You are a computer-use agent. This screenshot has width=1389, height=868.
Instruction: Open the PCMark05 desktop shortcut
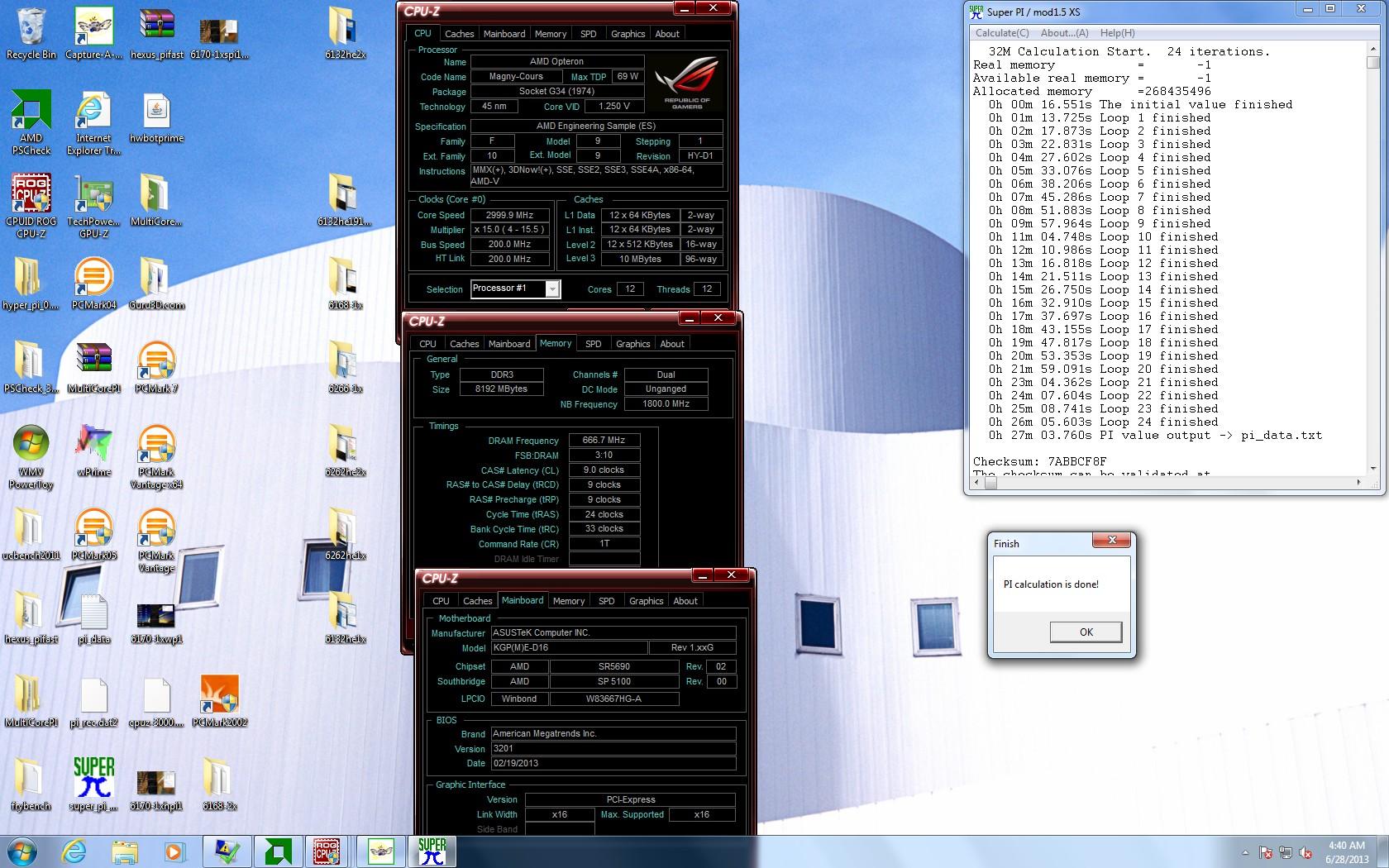(93, 534)
